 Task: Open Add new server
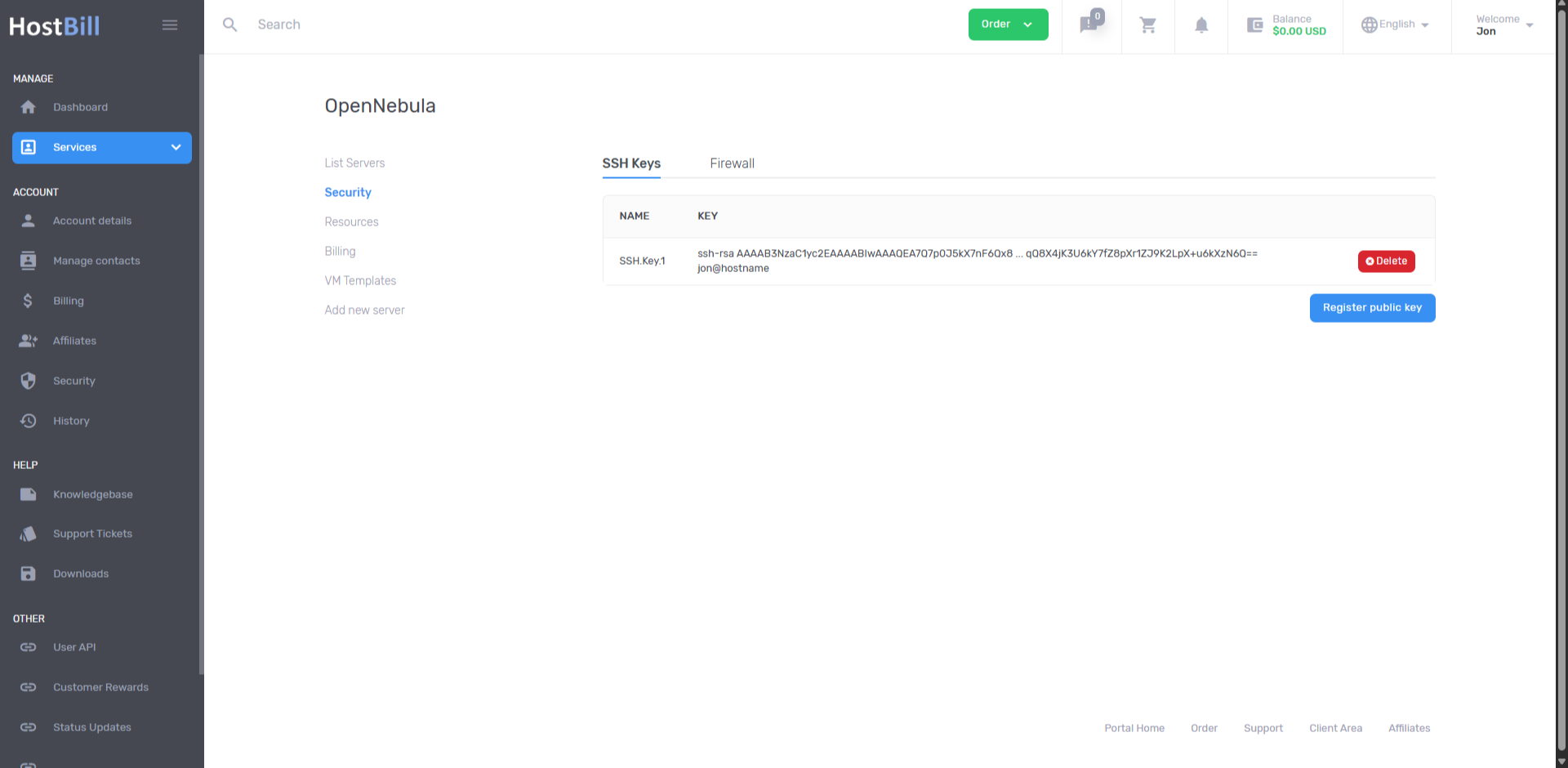364,310
